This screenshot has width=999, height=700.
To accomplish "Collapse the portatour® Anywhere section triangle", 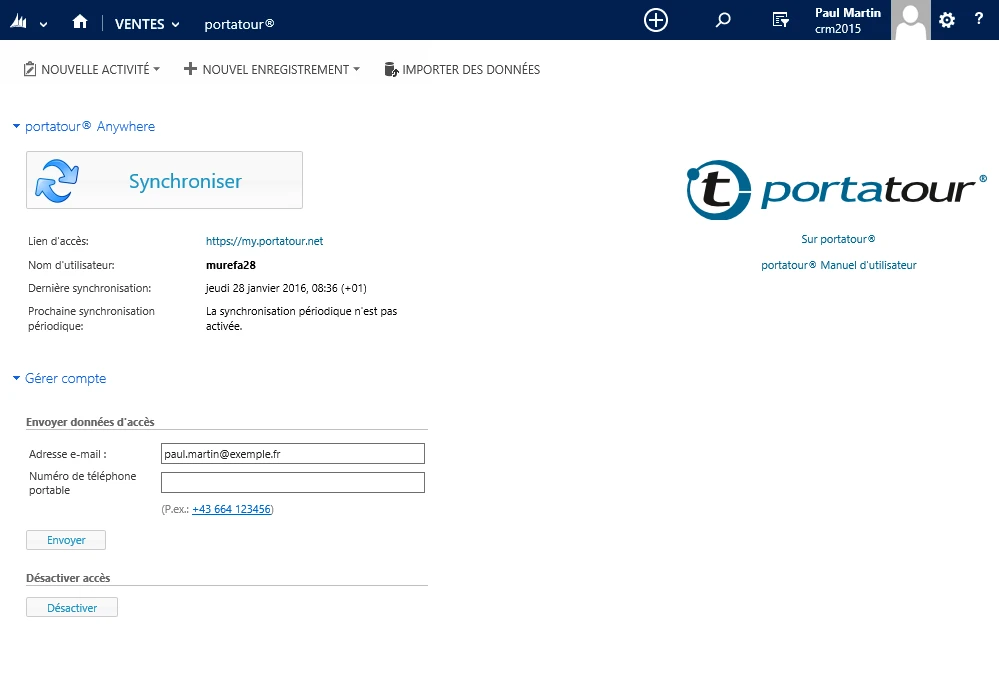I will [x=17, y=126].
